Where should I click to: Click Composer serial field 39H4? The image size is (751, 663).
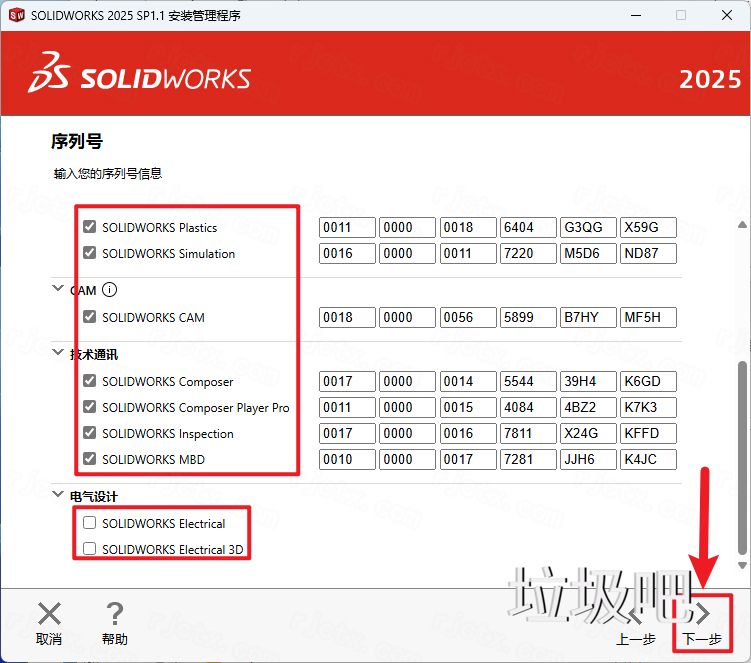point(588,381)
